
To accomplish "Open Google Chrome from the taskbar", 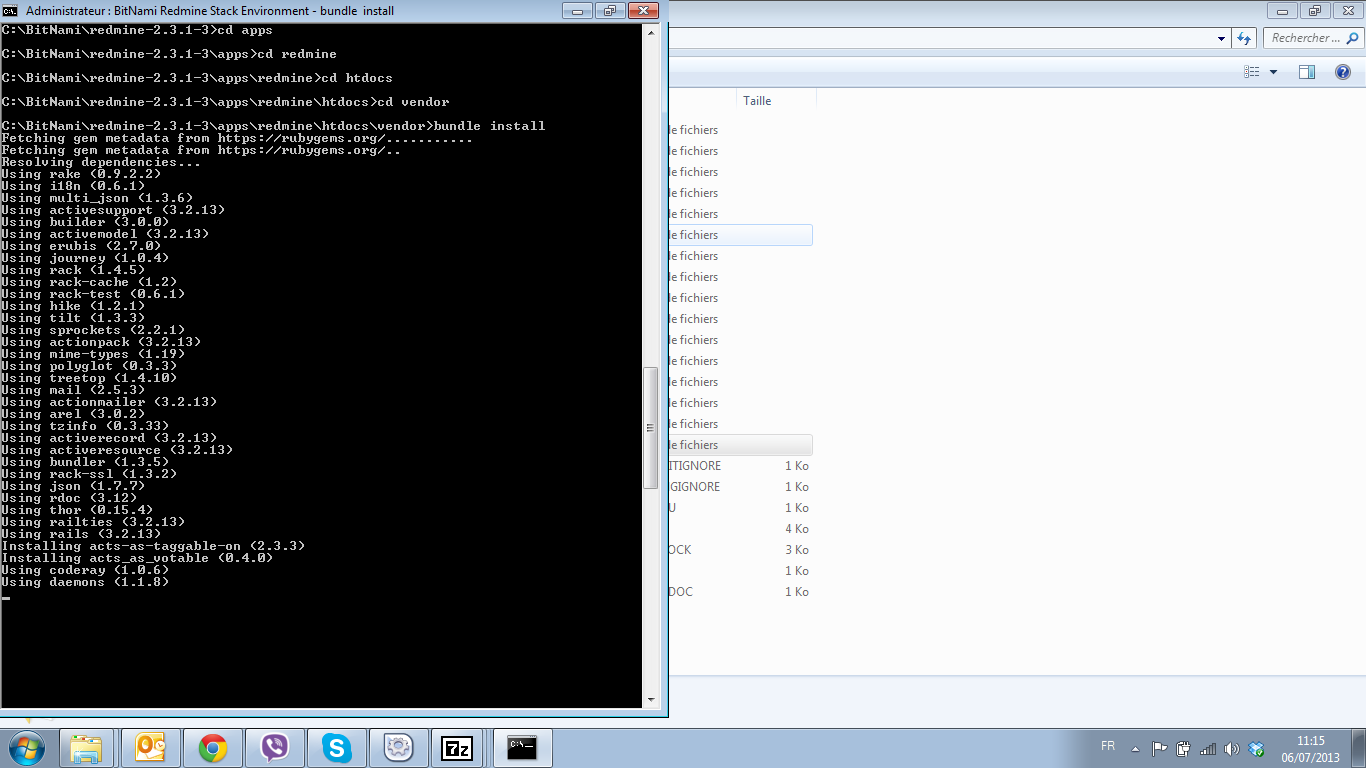I will click(212, 748).
